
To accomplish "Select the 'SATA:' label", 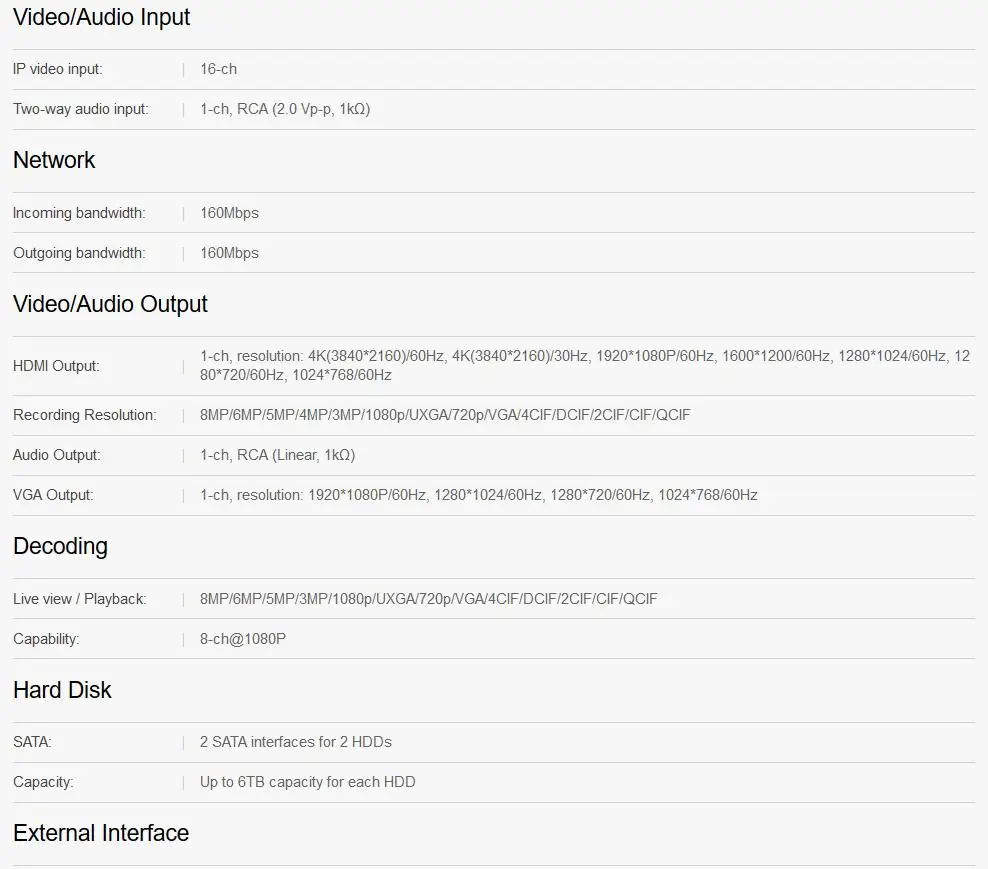I will click(32, 742).
